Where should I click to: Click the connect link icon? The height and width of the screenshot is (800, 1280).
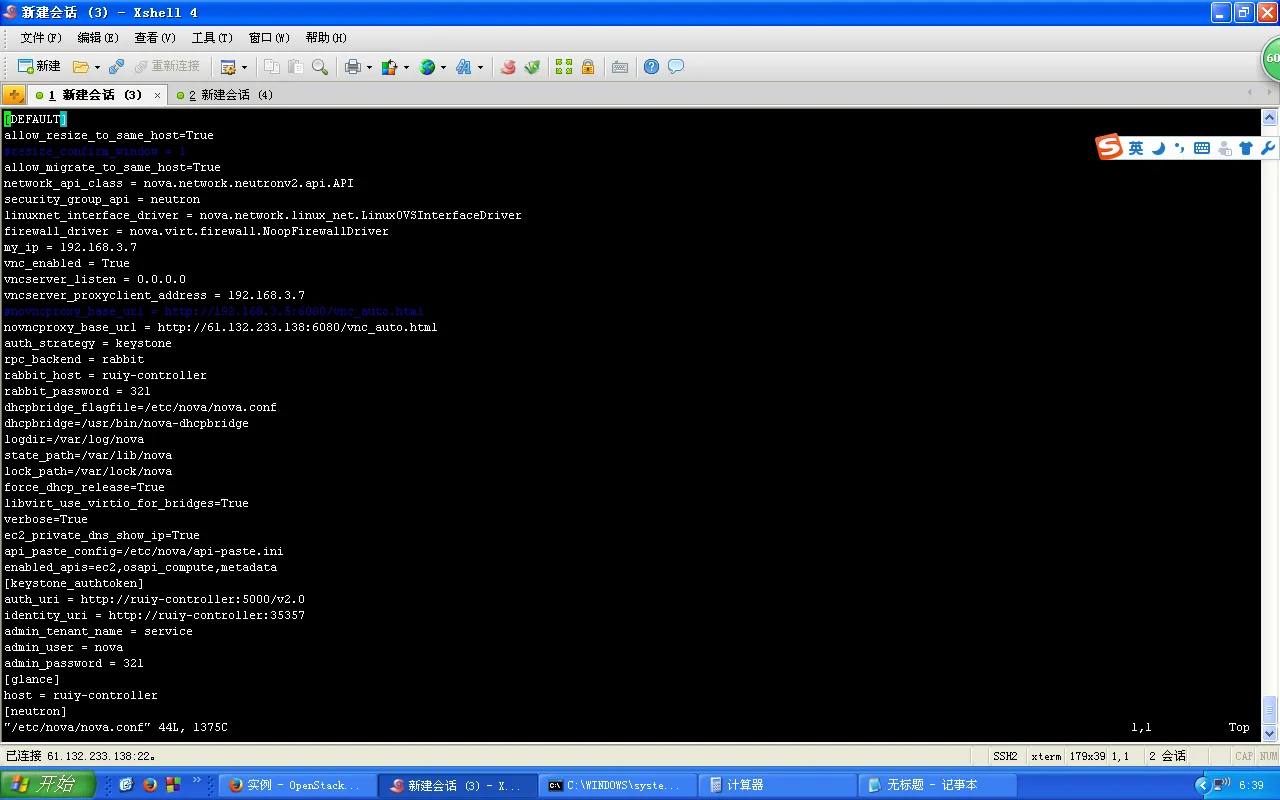[116, 67]
